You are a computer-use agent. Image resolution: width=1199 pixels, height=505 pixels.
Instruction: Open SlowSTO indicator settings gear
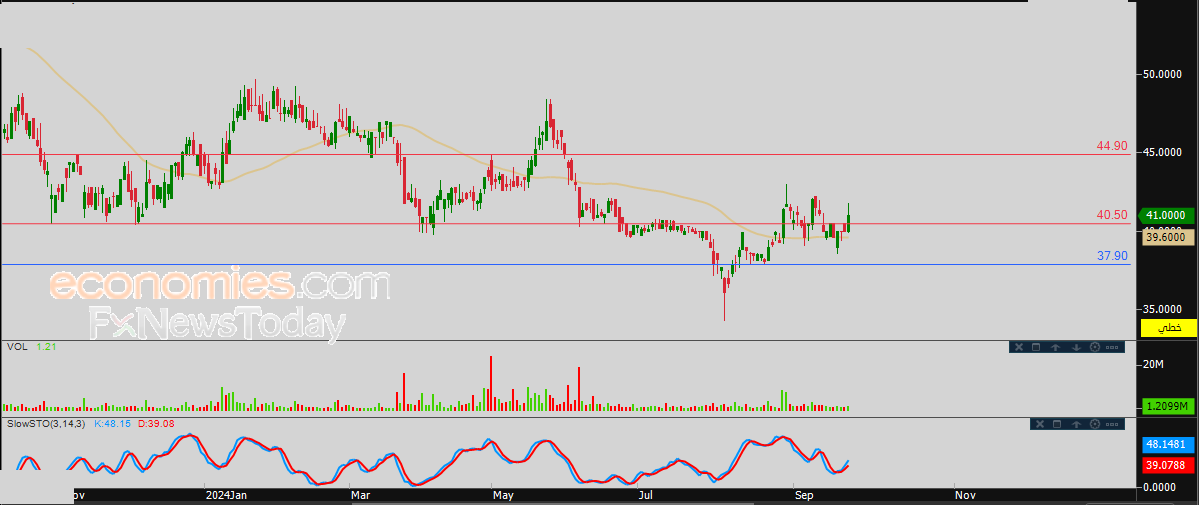pos(1094,424)
